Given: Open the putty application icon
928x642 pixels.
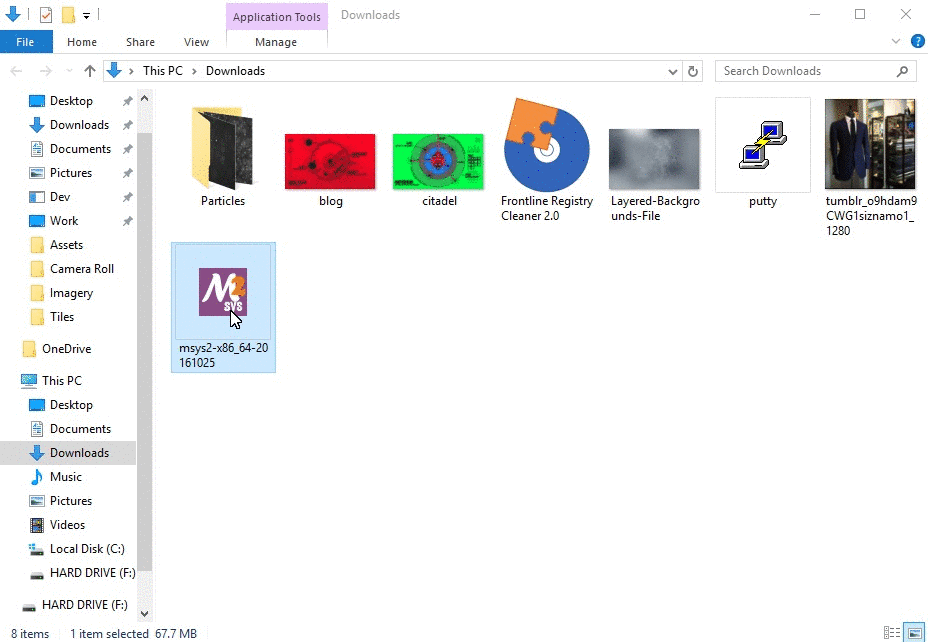Looking at the screenshot, I should (x=762, y=145).
